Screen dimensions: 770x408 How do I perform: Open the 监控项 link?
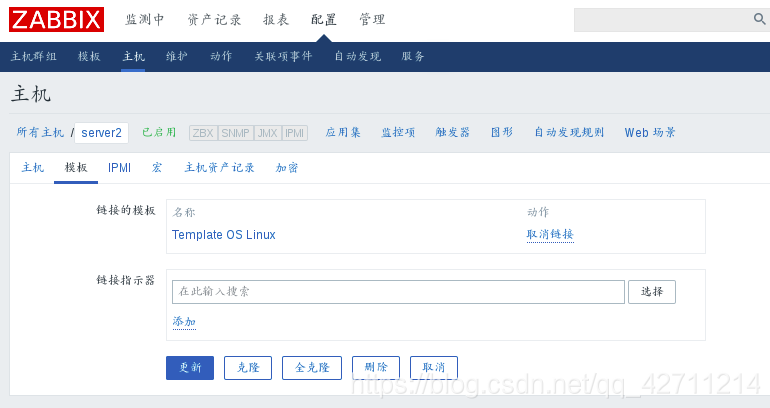coord(398,133)
